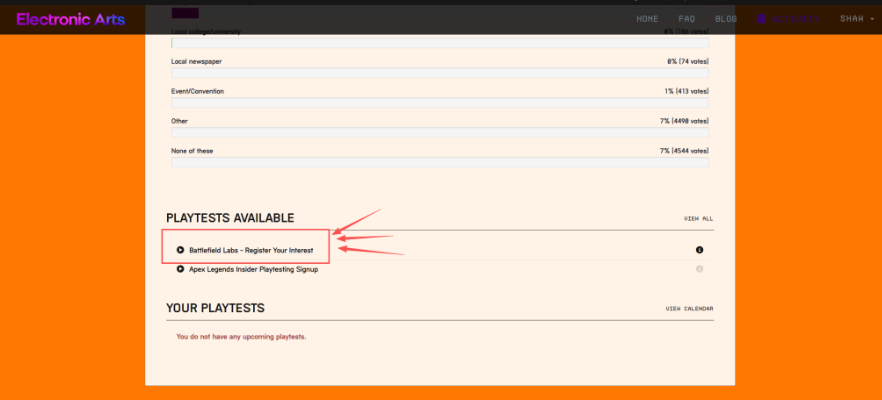The width and height of the screenshot is (882, 400).
Task: Click 'You do not have any upcoming playtests.' text
Action: click(x=241, y=337)
